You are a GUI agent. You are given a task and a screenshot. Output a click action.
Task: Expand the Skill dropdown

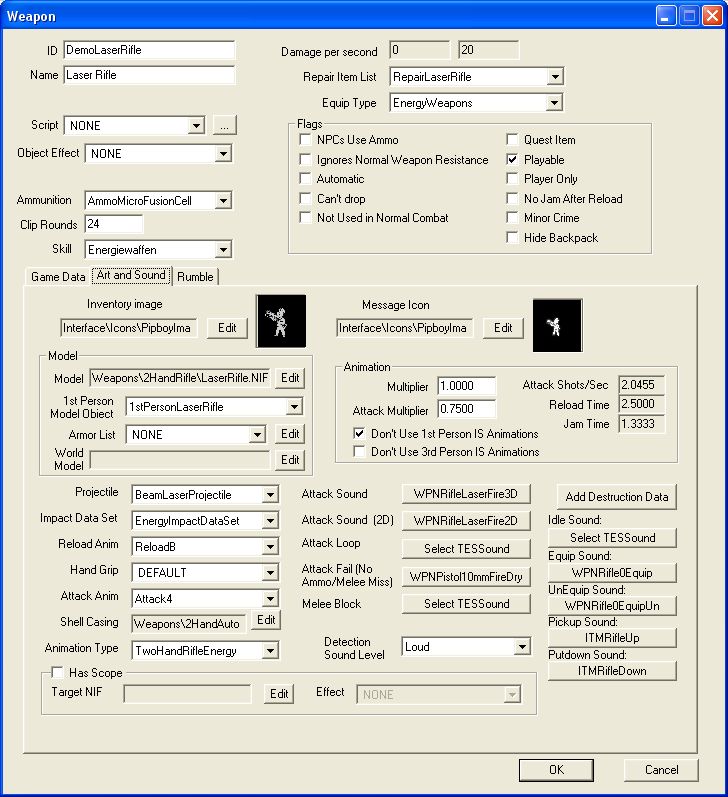tap(223, 250)
